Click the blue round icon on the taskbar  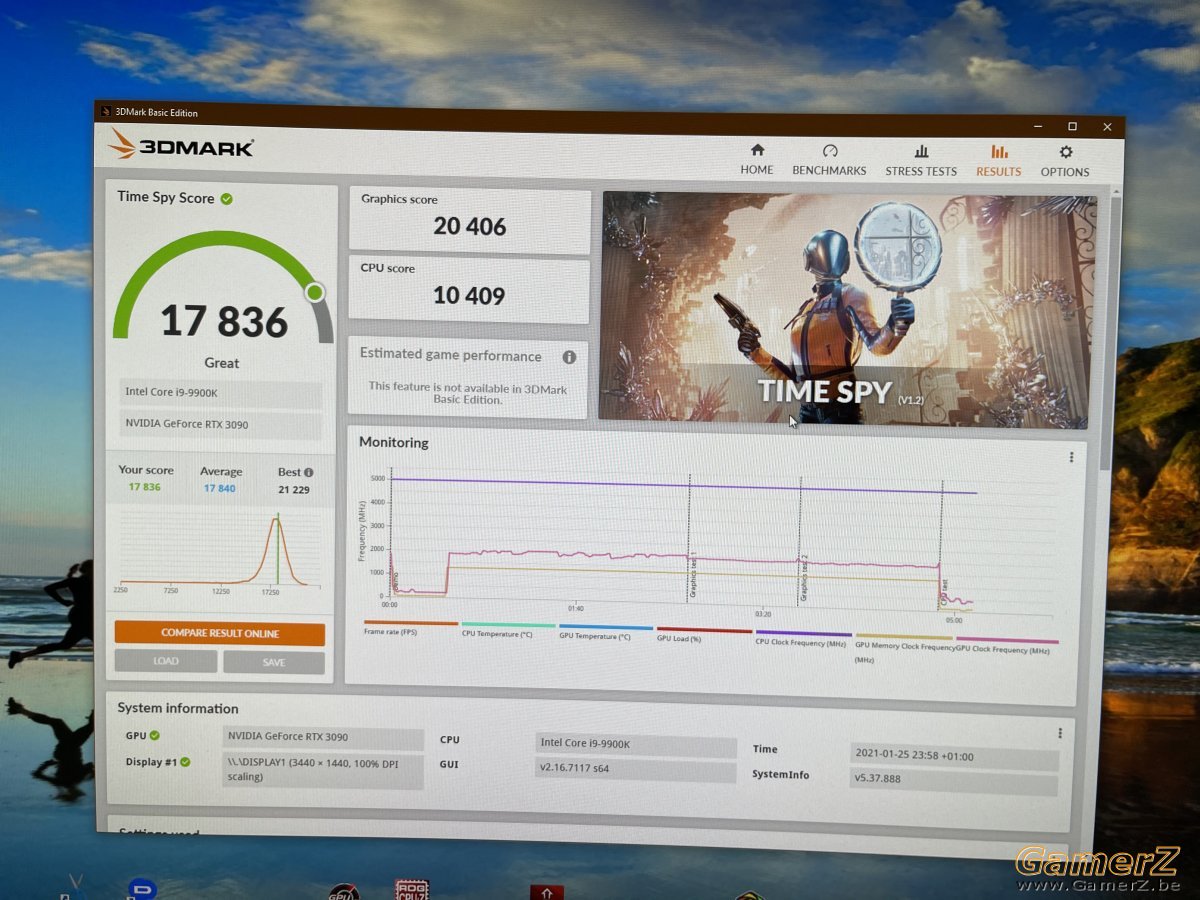[143, 889]
